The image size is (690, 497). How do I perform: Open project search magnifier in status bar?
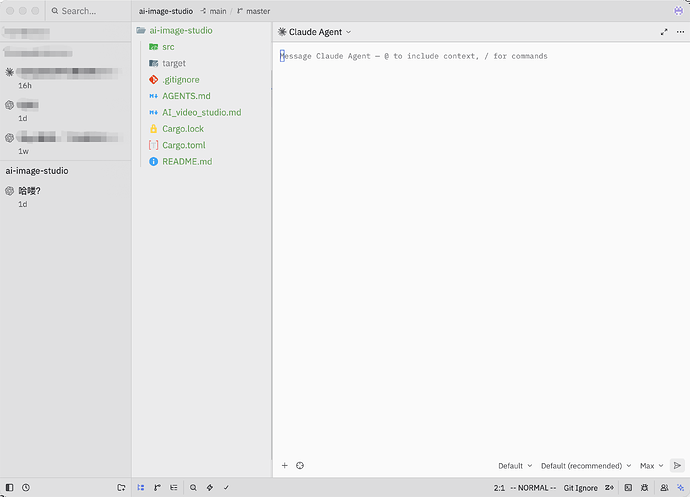193,487
